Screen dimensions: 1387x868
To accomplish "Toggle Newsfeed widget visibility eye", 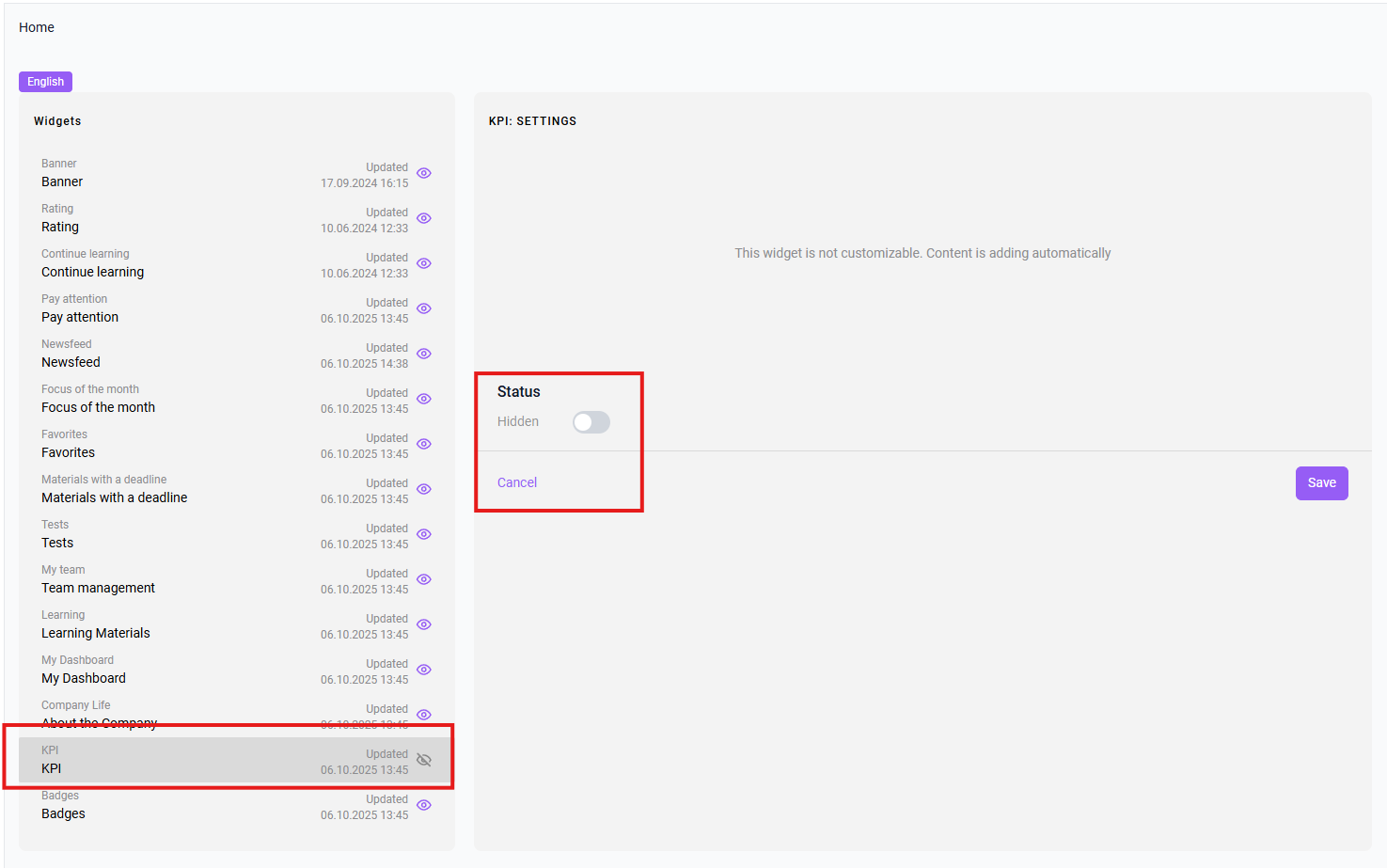I will [x=424, y=354].
